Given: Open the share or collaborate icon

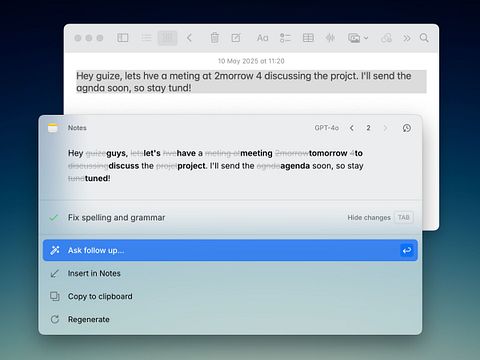Looking at the screenshot, I should [x=386, y=38].
